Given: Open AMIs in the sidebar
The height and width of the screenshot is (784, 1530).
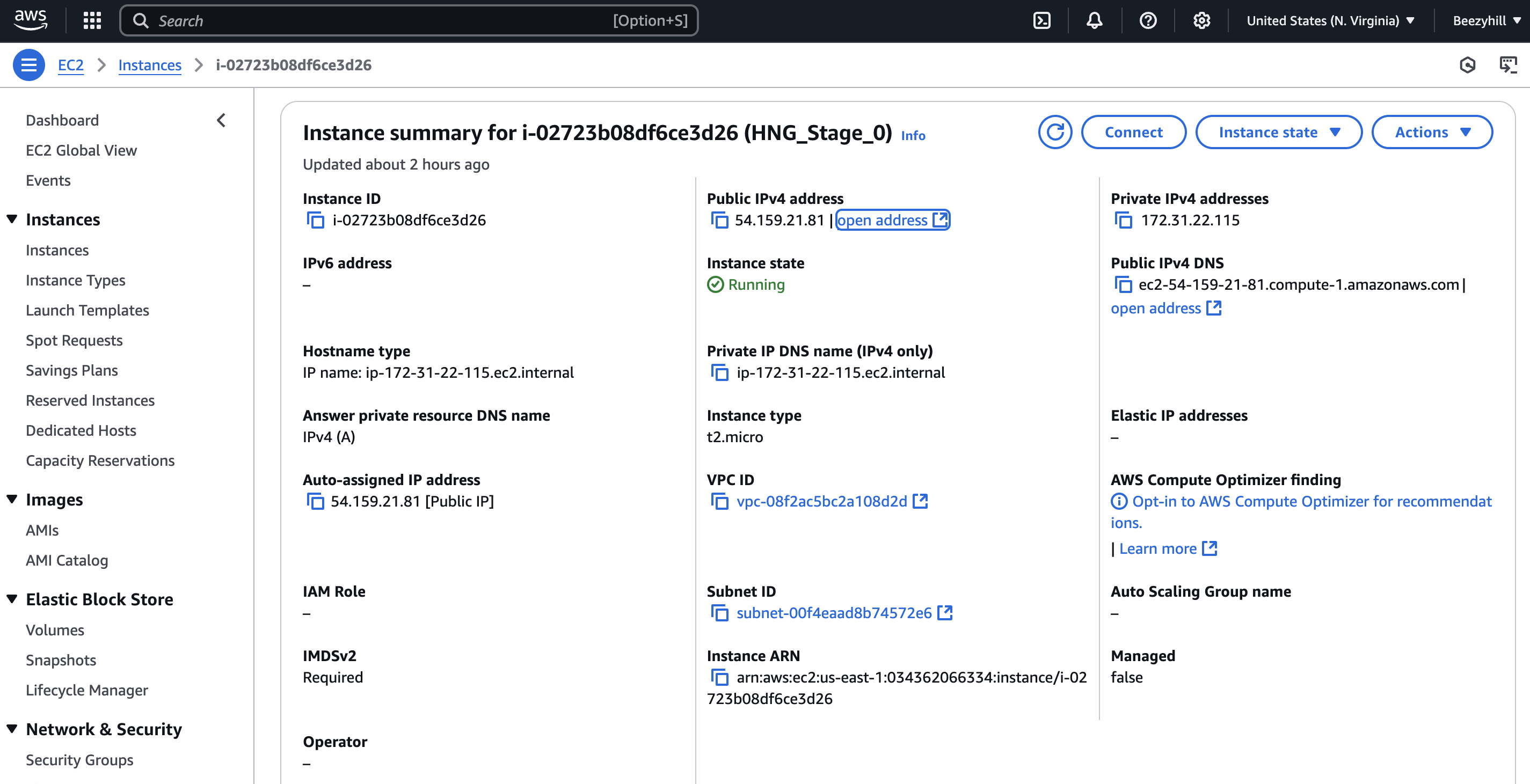Looking at the screenshot, I should point(42,531).
